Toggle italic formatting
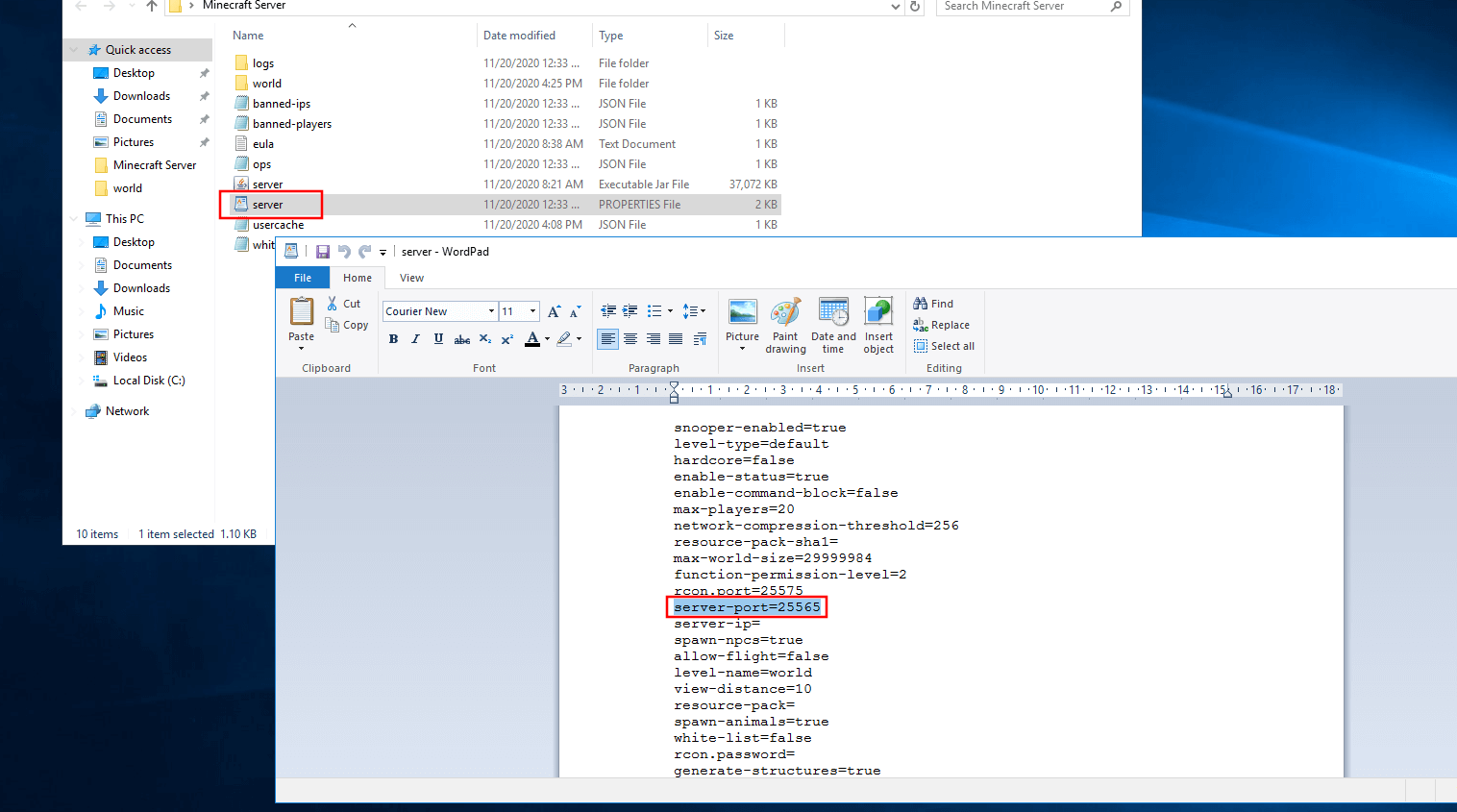1457x812 pixels. [x=415, y=338]
